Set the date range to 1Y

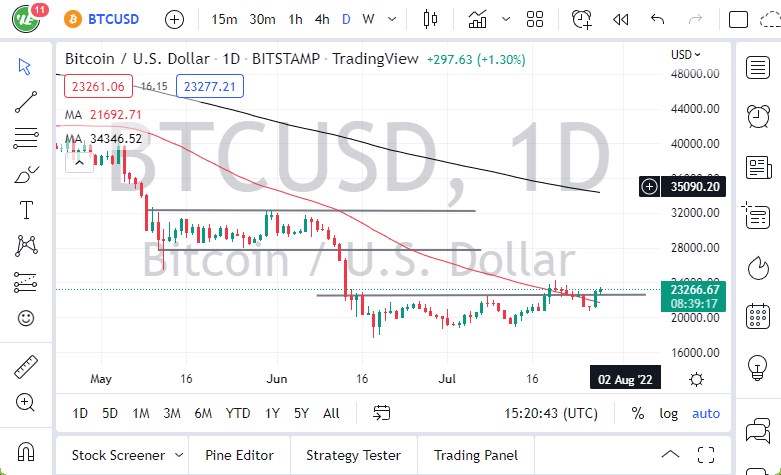click(x=272, y=413)
